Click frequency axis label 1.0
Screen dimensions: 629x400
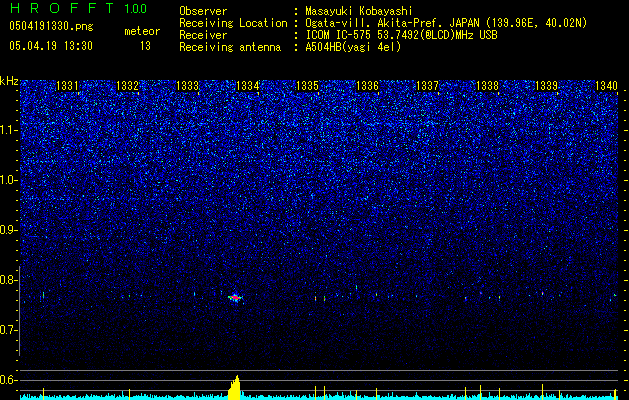click(8, 180)
